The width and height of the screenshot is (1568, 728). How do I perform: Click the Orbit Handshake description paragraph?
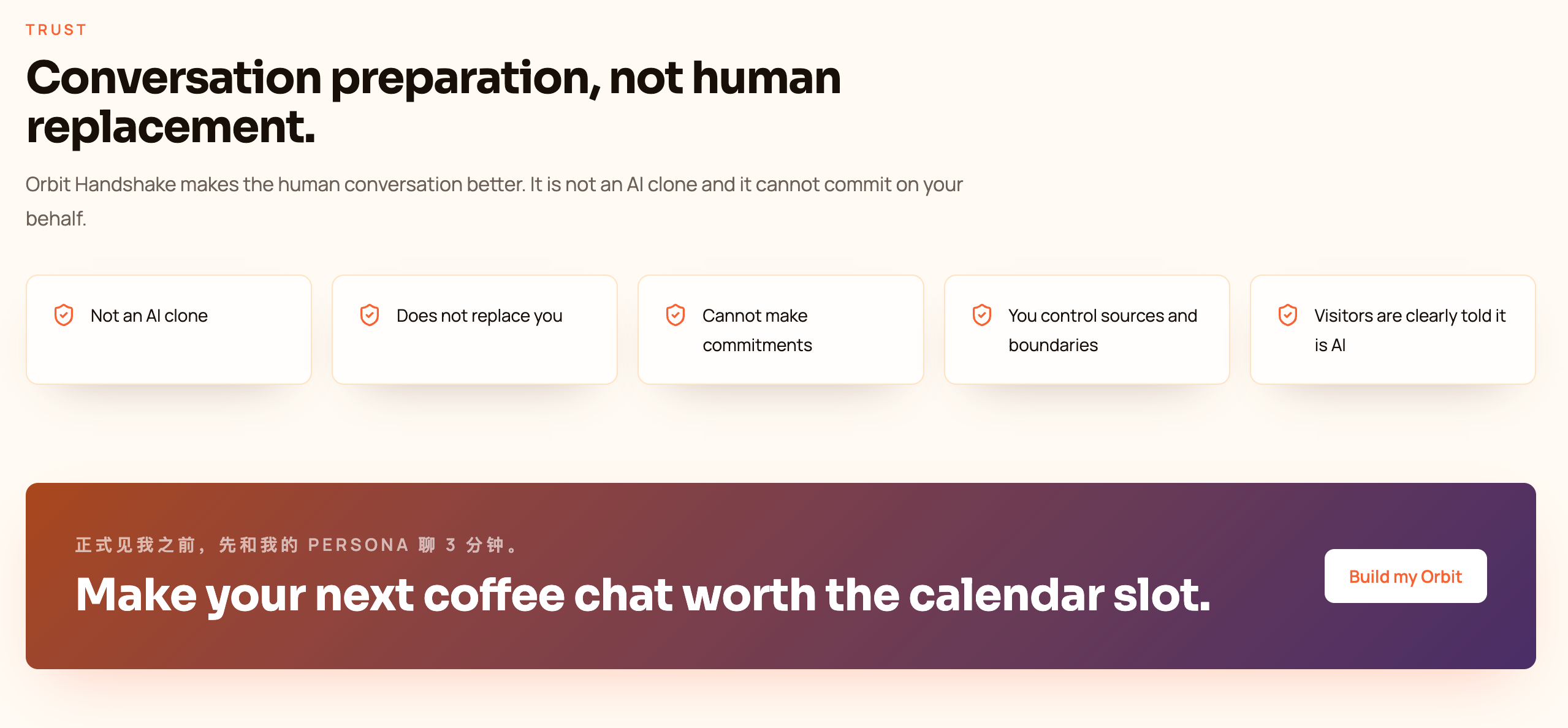click(494, 201)
